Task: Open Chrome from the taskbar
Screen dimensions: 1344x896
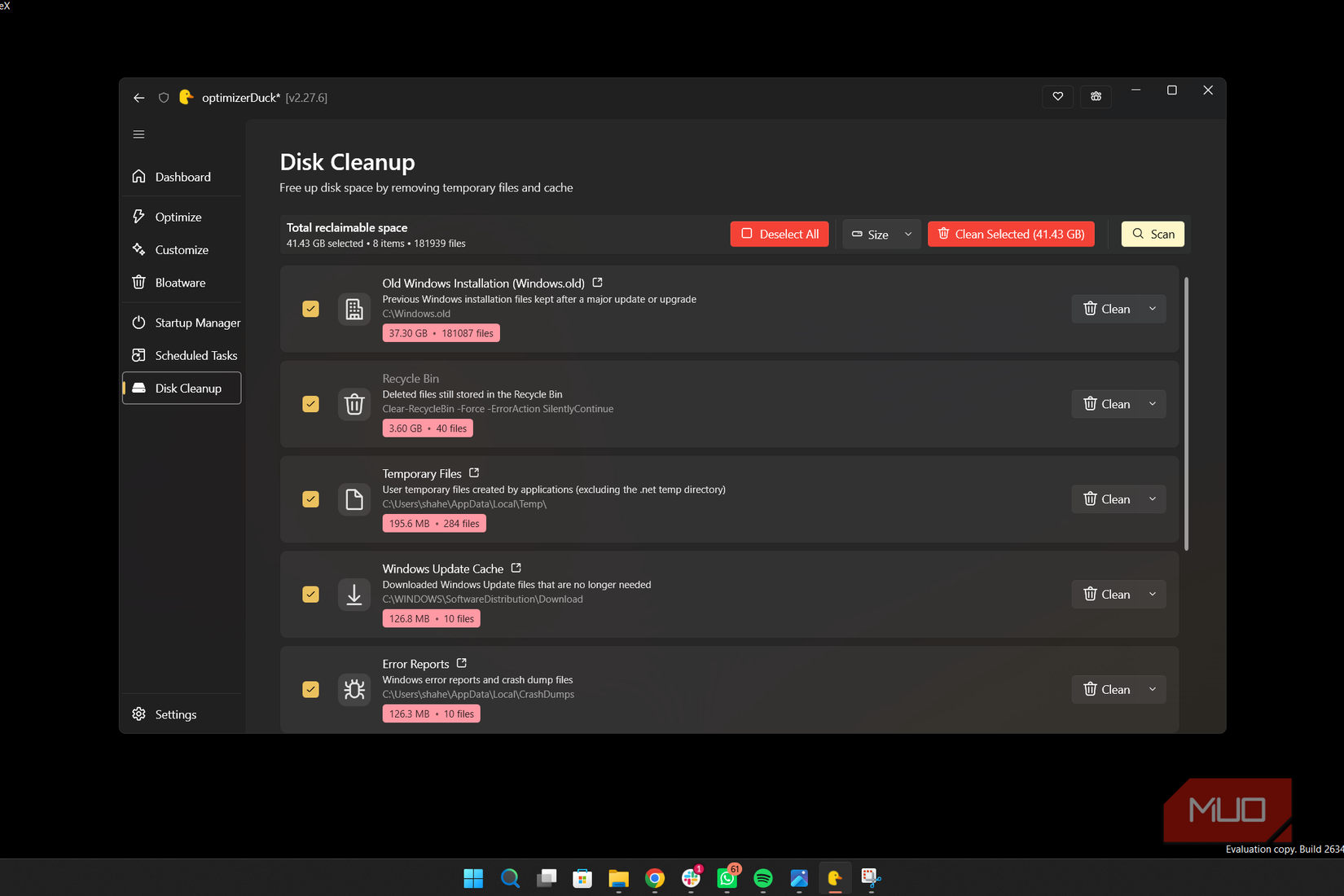Action: 655,878
